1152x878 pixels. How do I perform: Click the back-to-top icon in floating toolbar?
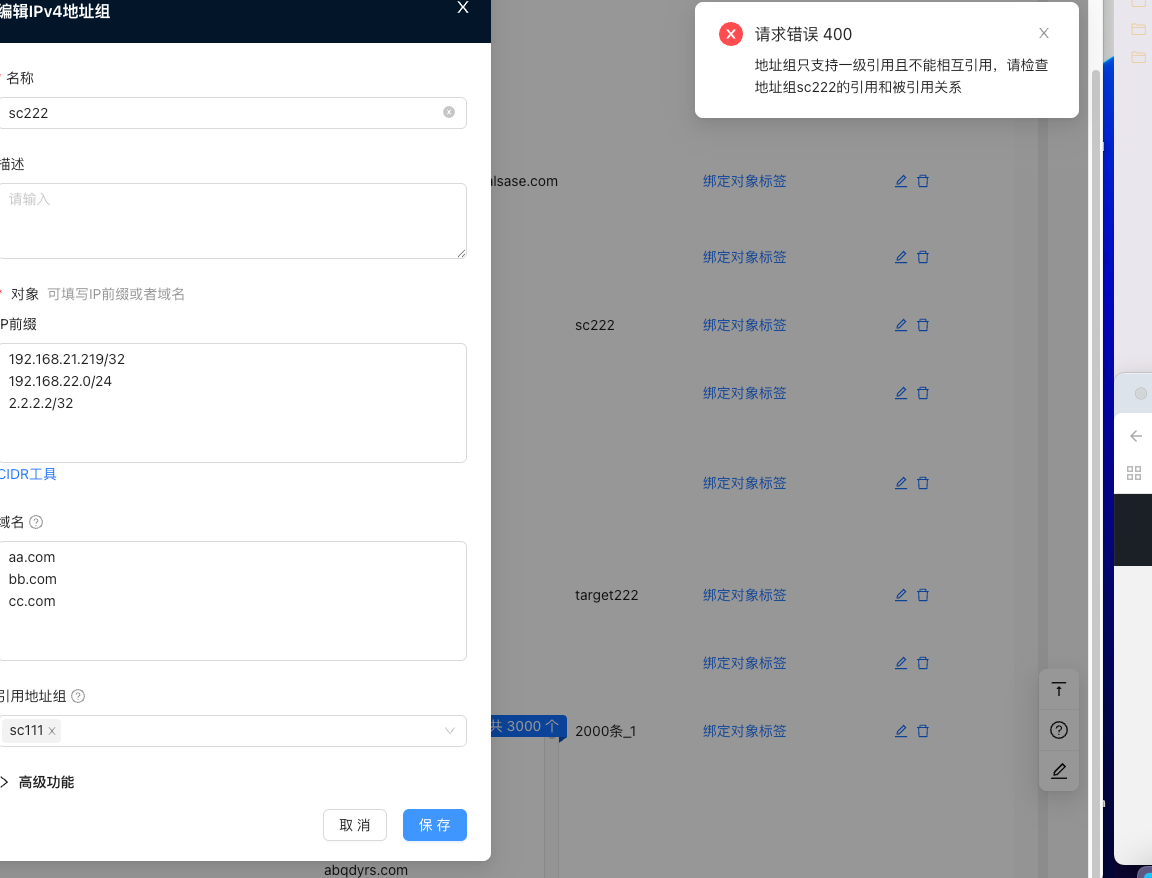1058,689
